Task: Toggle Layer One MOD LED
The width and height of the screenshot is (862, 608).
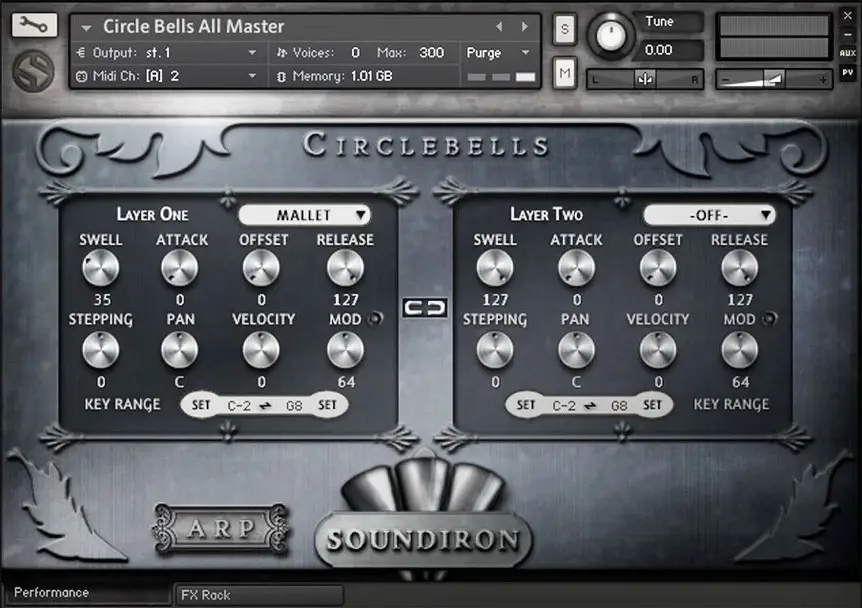Action: [x=375, y=318]
